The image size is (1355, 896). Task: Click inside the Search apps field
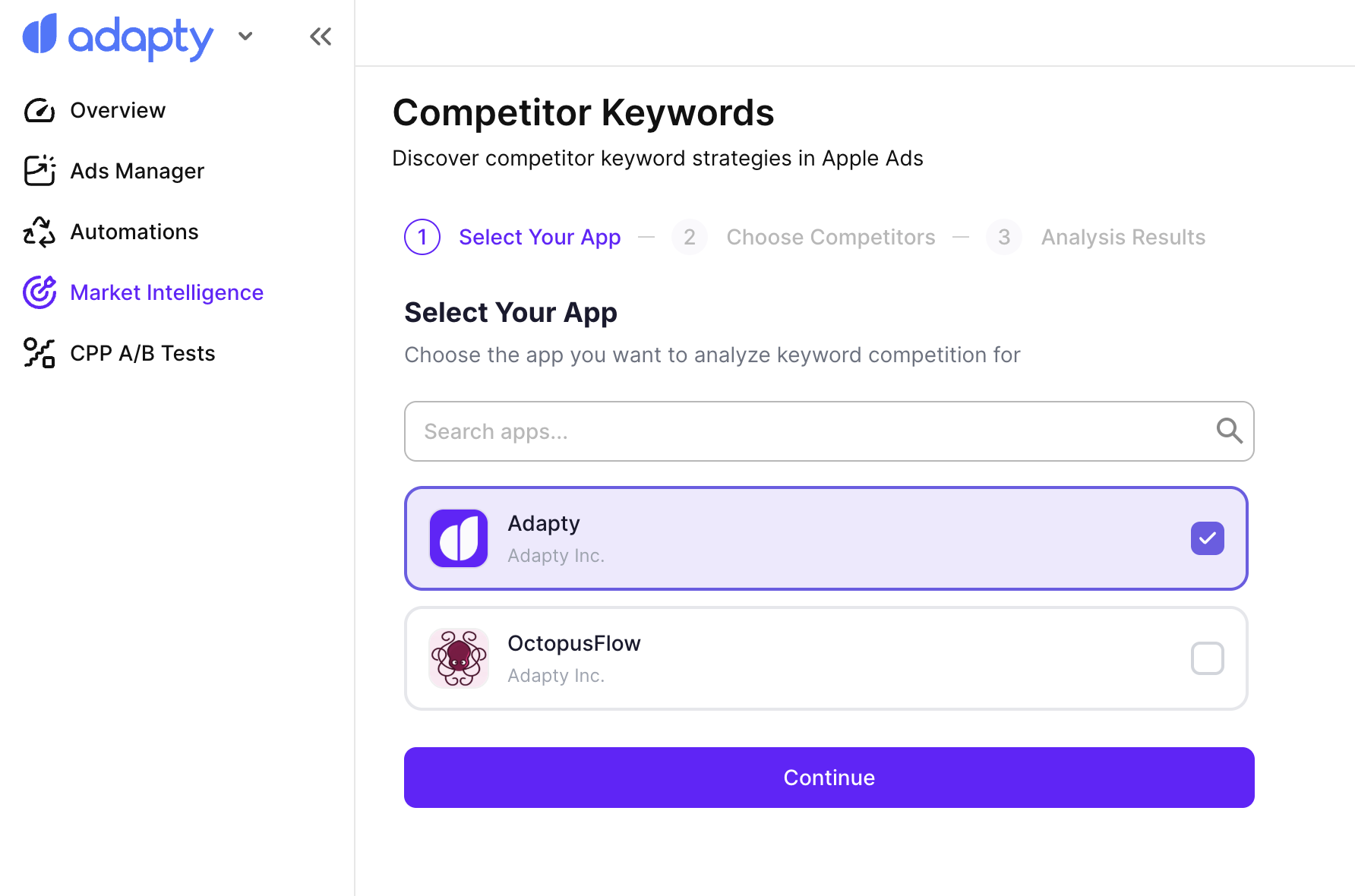pos(760,431)
